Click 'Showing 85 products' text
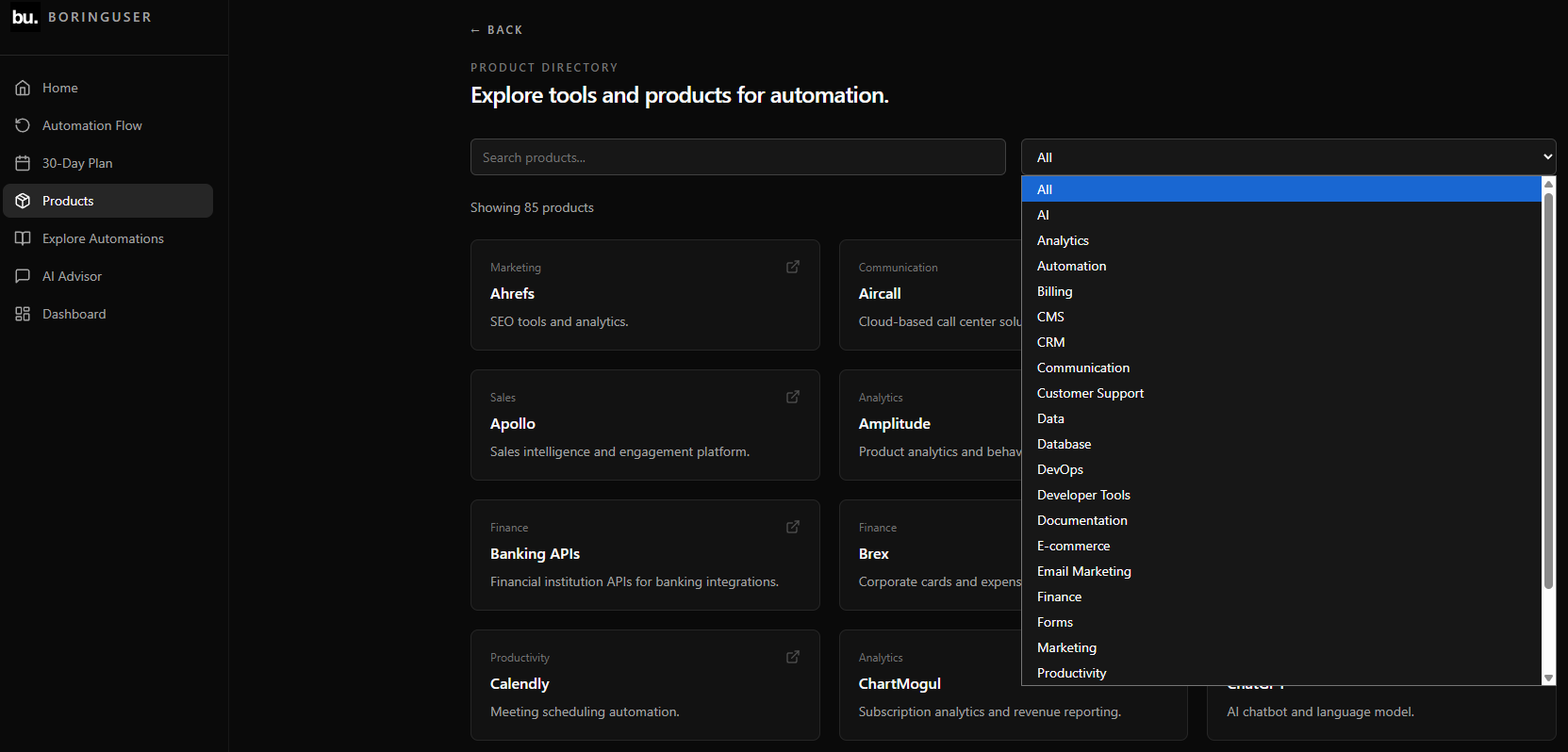The image size is (1568, 752). tap(532, 207)
